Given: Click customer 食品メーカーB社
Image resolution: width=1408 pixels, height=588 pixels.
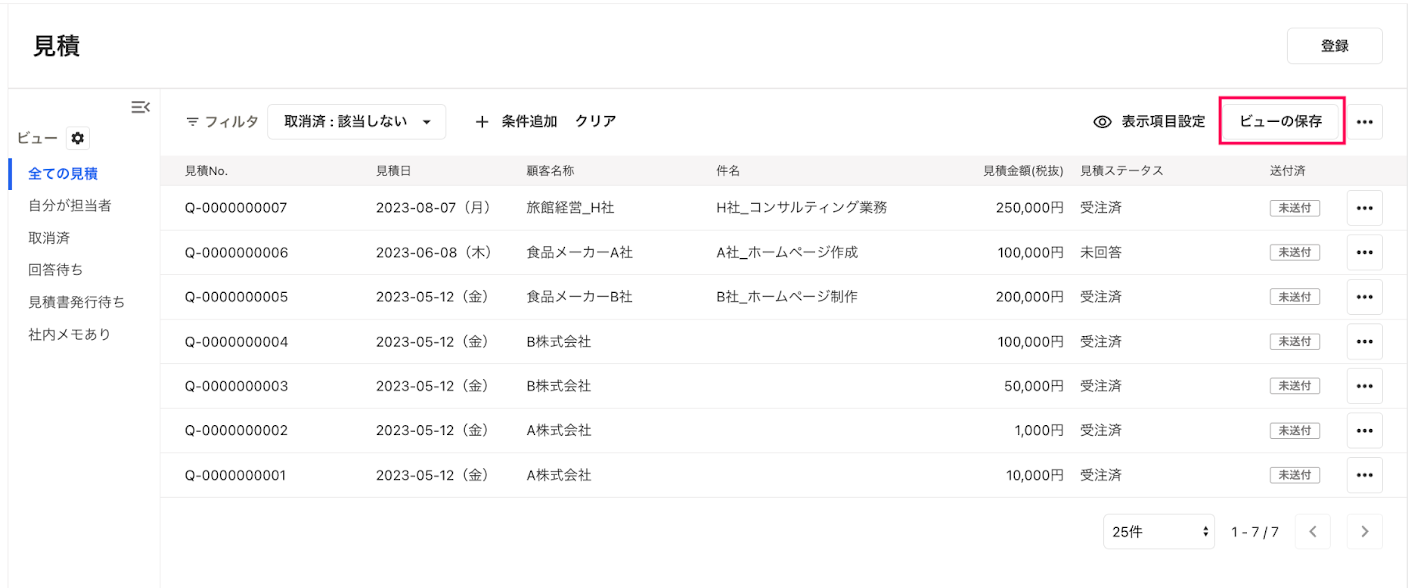Looking at the screenshot, I should (579, 297).
